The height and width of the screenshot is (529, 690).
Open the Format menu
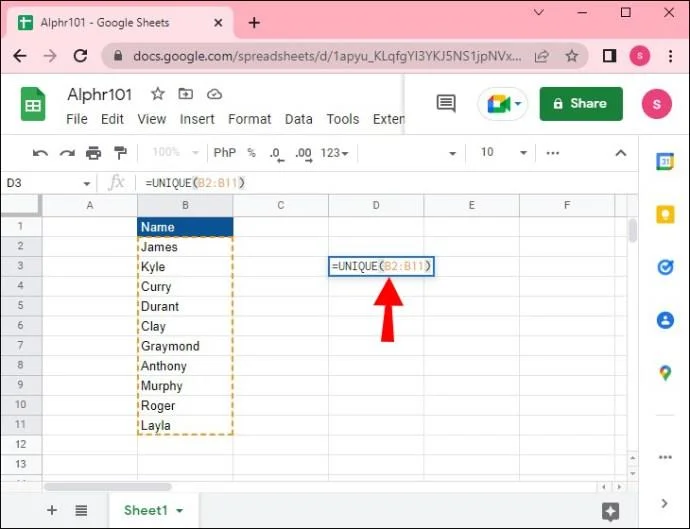point(250,119)
